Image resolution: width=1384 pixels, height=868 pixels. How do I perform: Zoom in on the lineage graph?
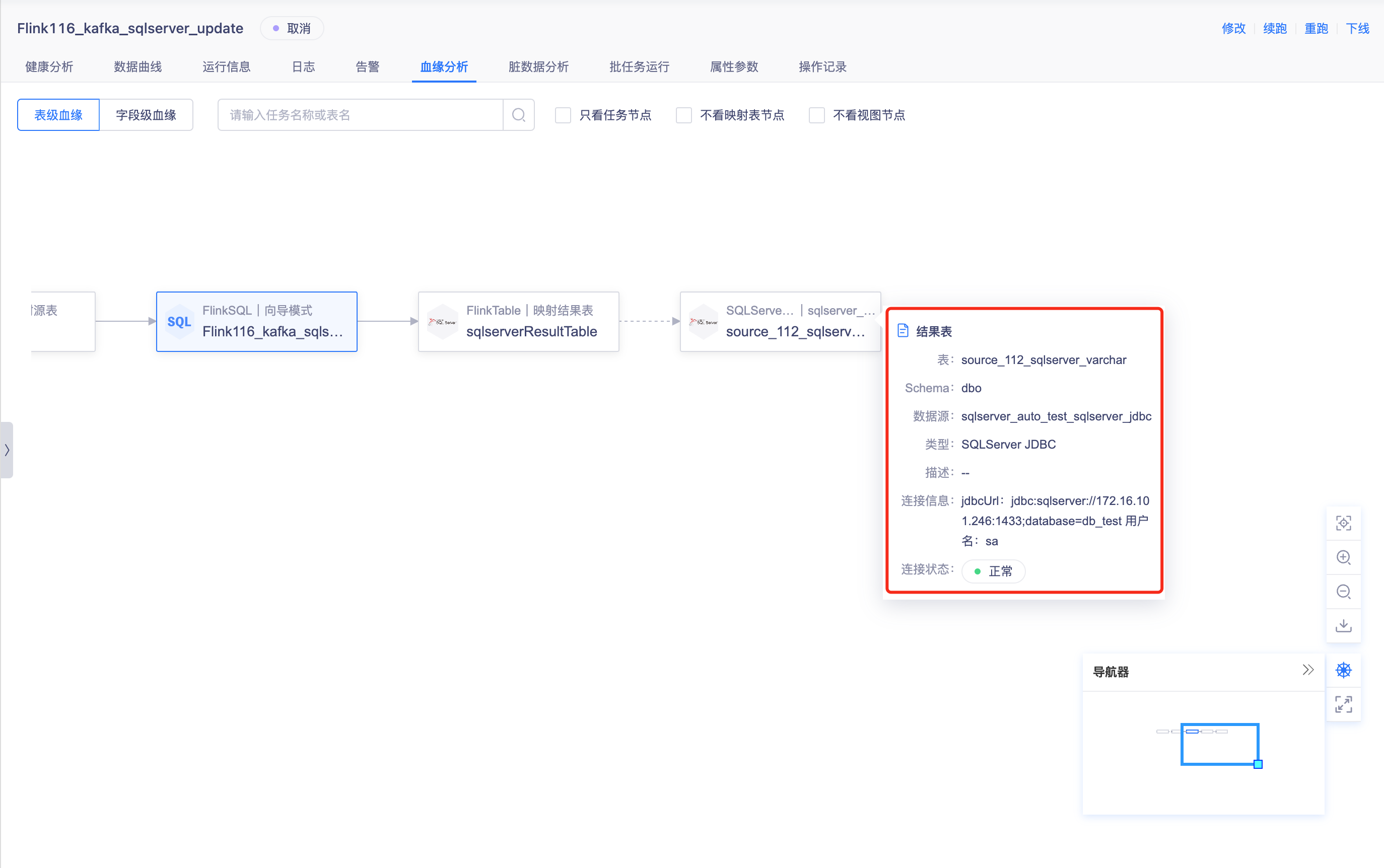point(1343,557)
